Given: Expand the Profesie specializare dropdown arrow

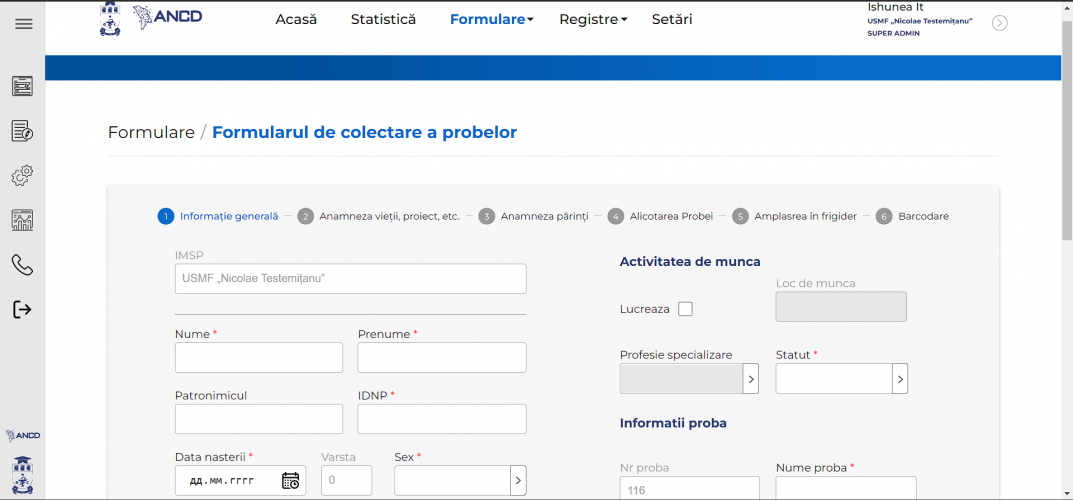Looking at the screenshot, I should 751,378.
